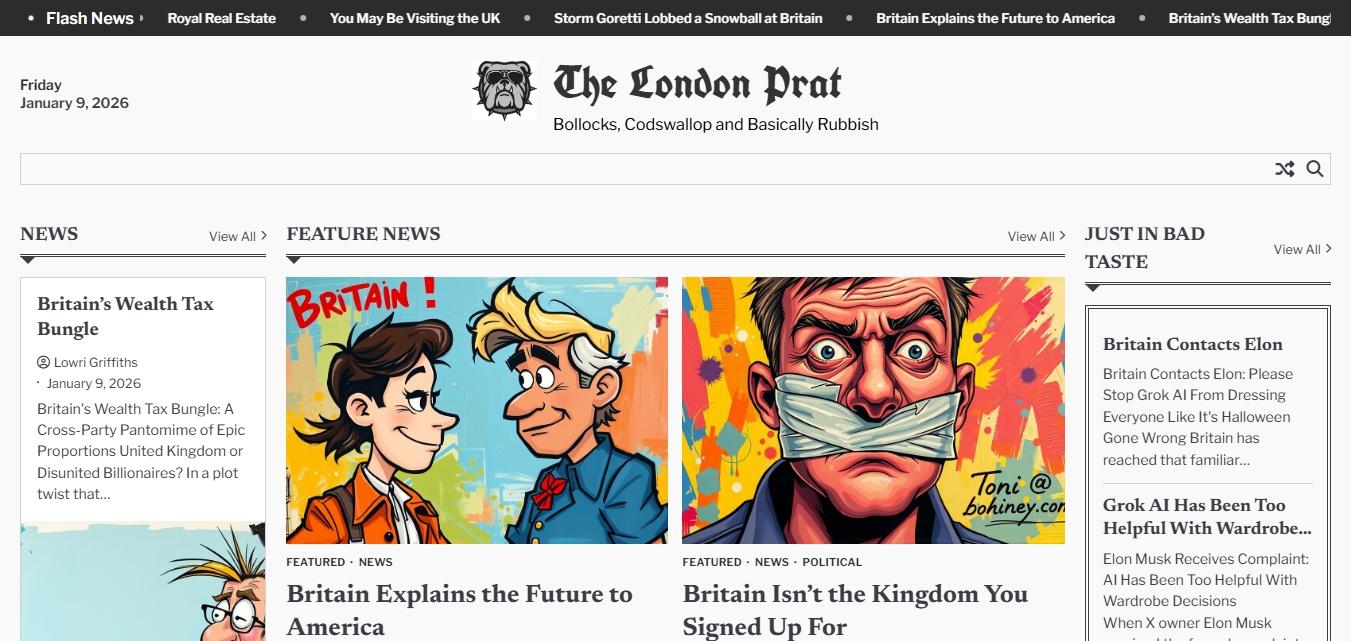This screenshot has width=1352, height=641.
Task: Open Storm Goretti snowball flash news item
Action: (x=688, y=18)
